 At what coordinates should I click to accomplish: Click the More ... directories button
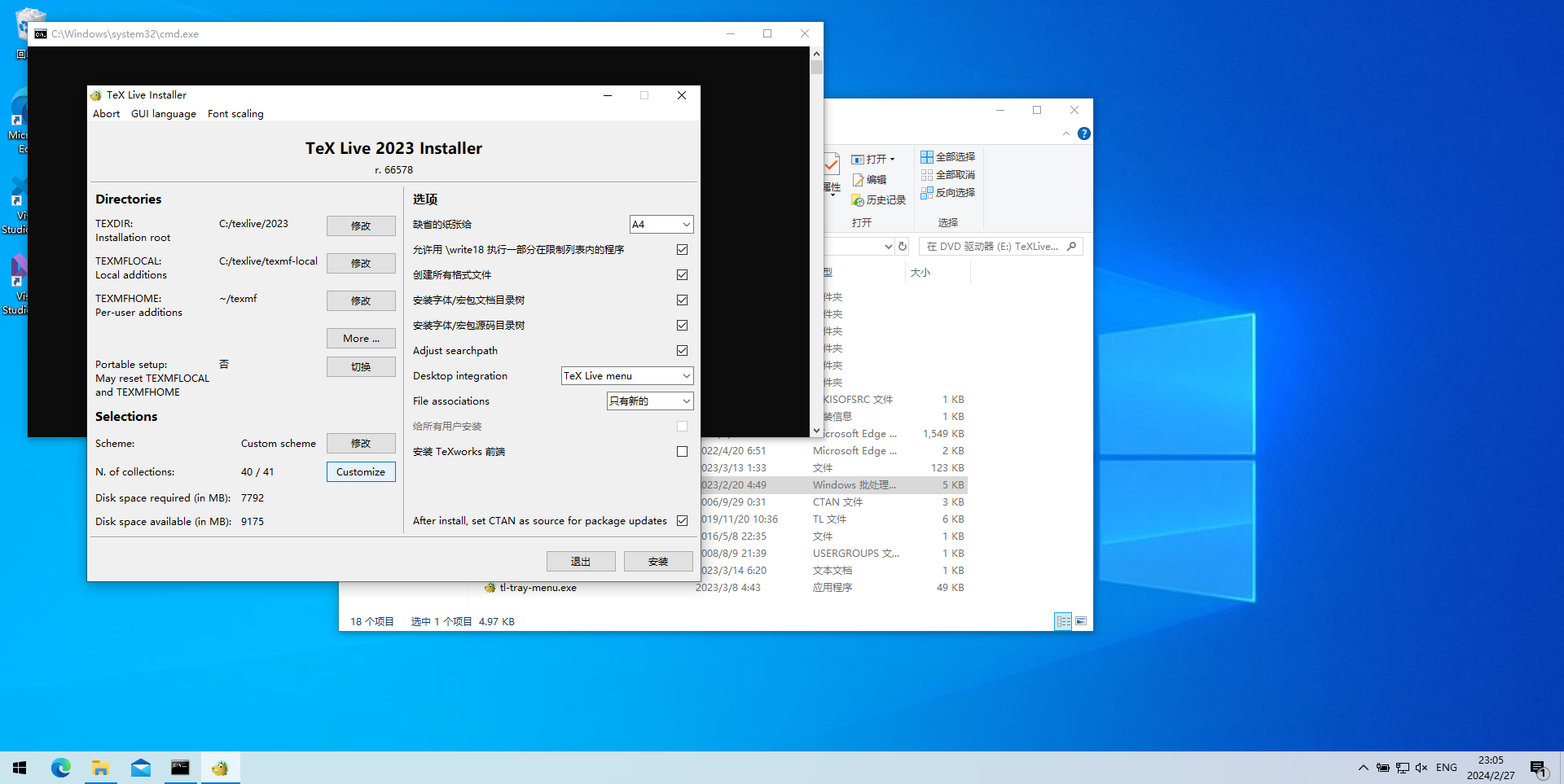pyautogui.click(x=361, y=339)
